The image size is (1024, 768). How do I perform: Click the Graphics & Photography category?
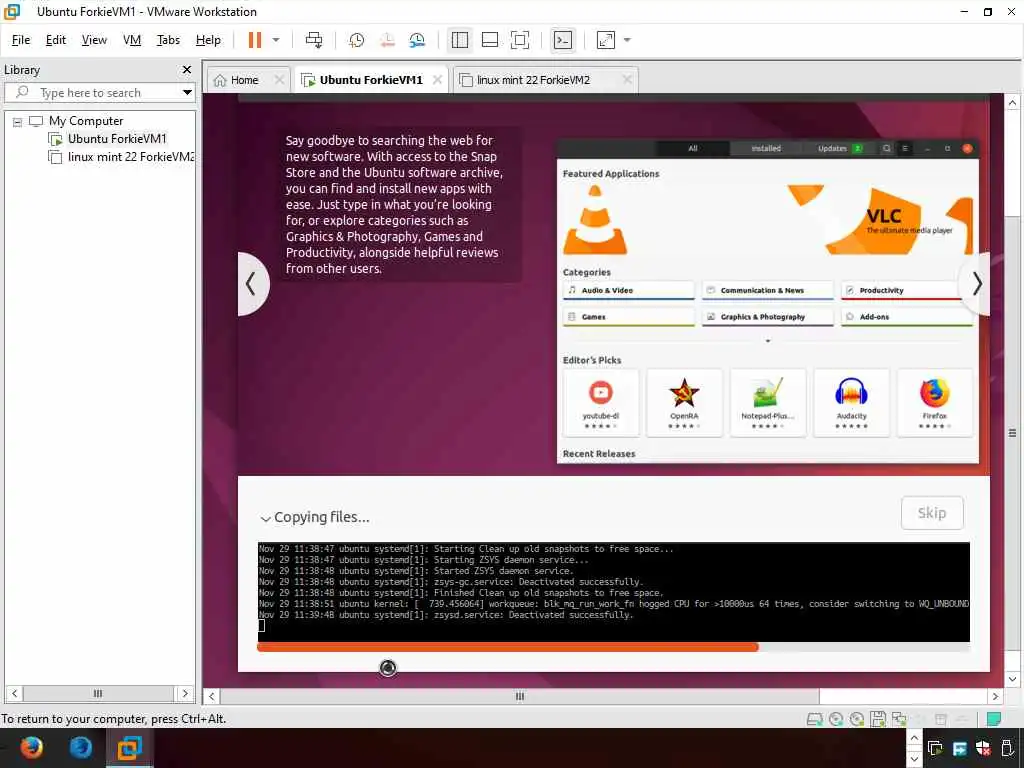coord(767,317)
